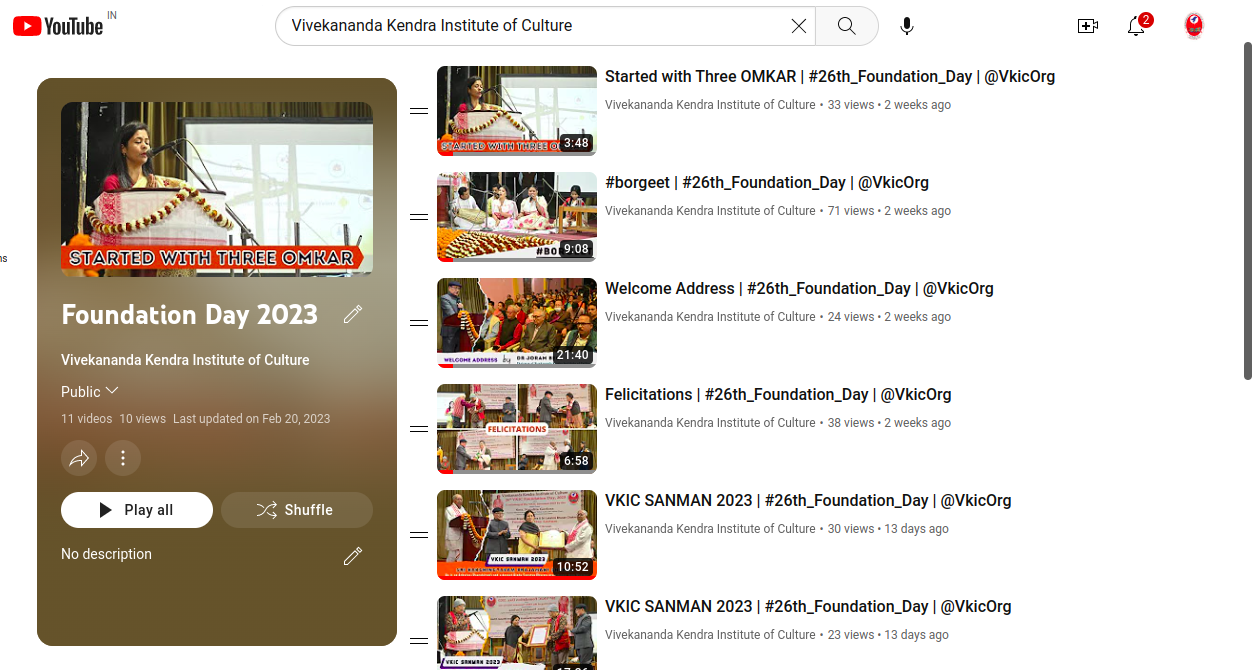Clear the search box text

(799, 26)
